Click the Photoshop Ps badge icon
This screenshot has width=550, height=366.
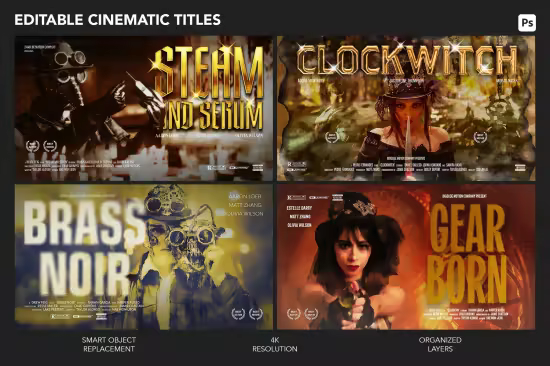[527, 23]
